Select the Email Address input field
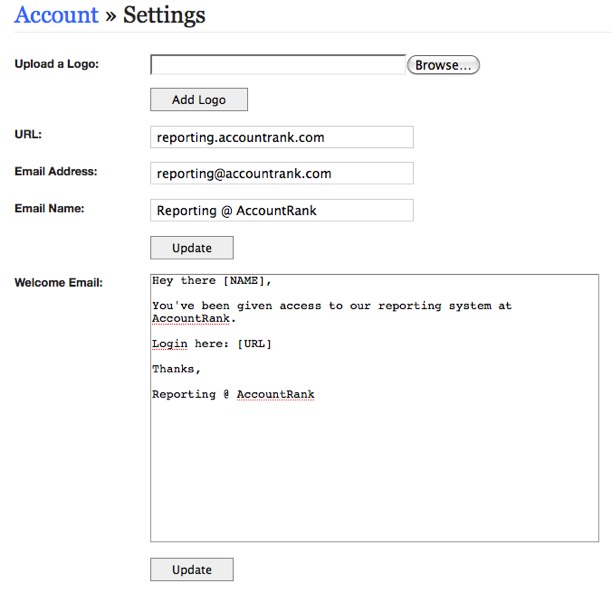The width and height of the screenshot is (612, 593). (x=281, y=173)
